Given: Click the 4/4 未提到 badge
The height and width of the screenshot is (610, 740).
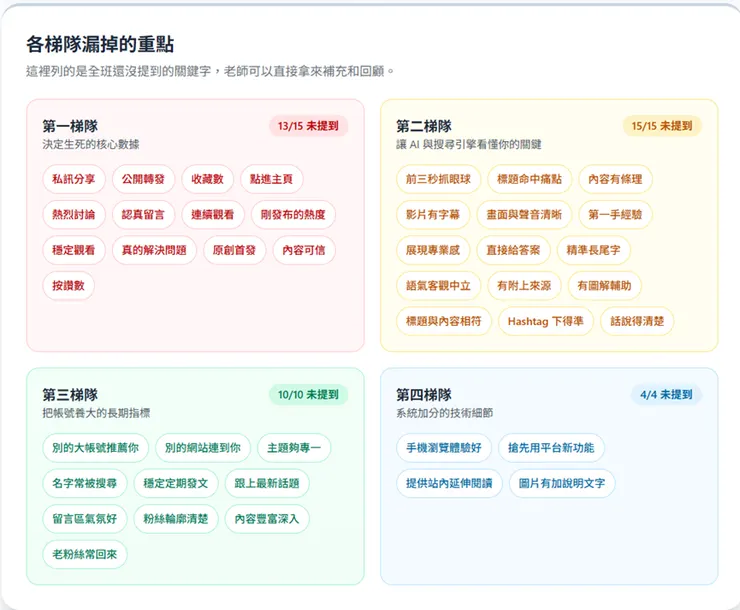Looking at the screenshot, I should [x=666, y=395].
